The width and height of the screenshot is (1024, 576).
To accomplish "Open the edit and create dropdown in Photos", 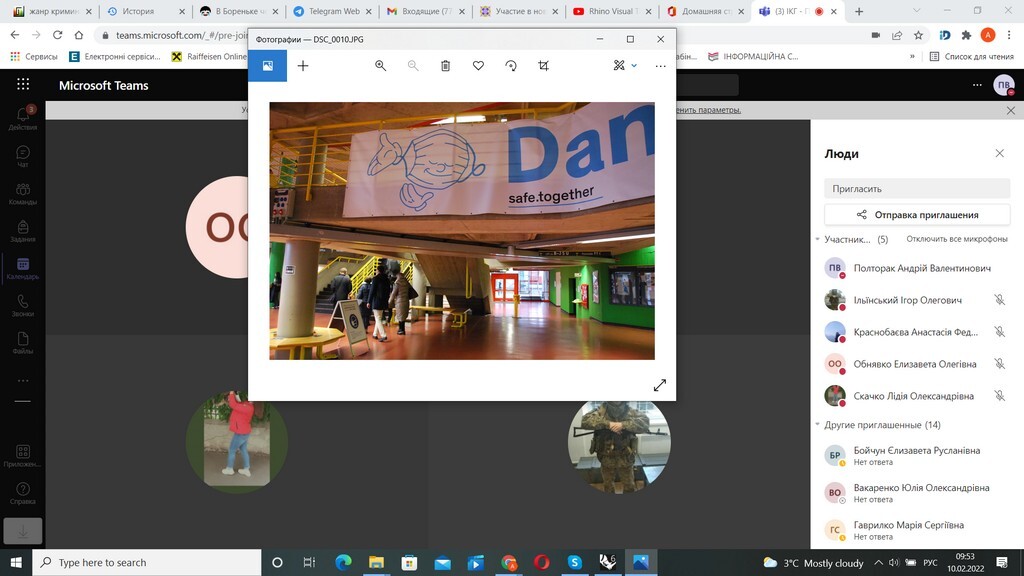I will 625,66.
